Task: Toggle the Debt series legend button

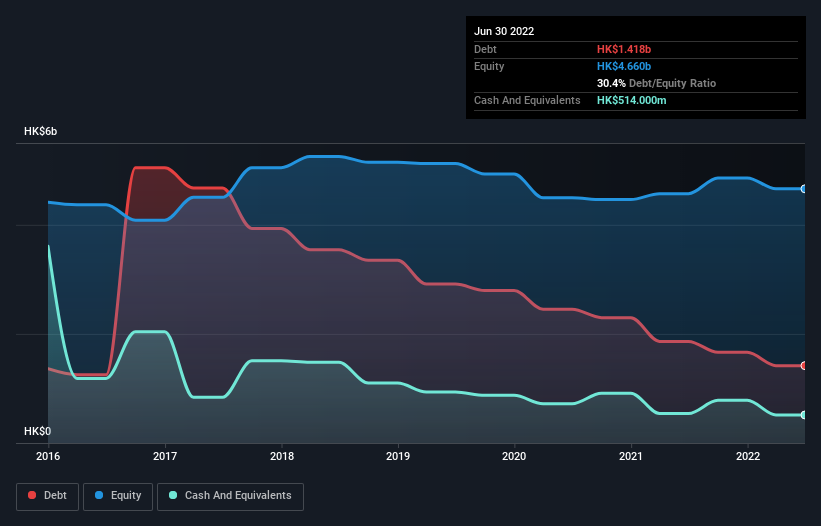Action: [x=47, y=496]
